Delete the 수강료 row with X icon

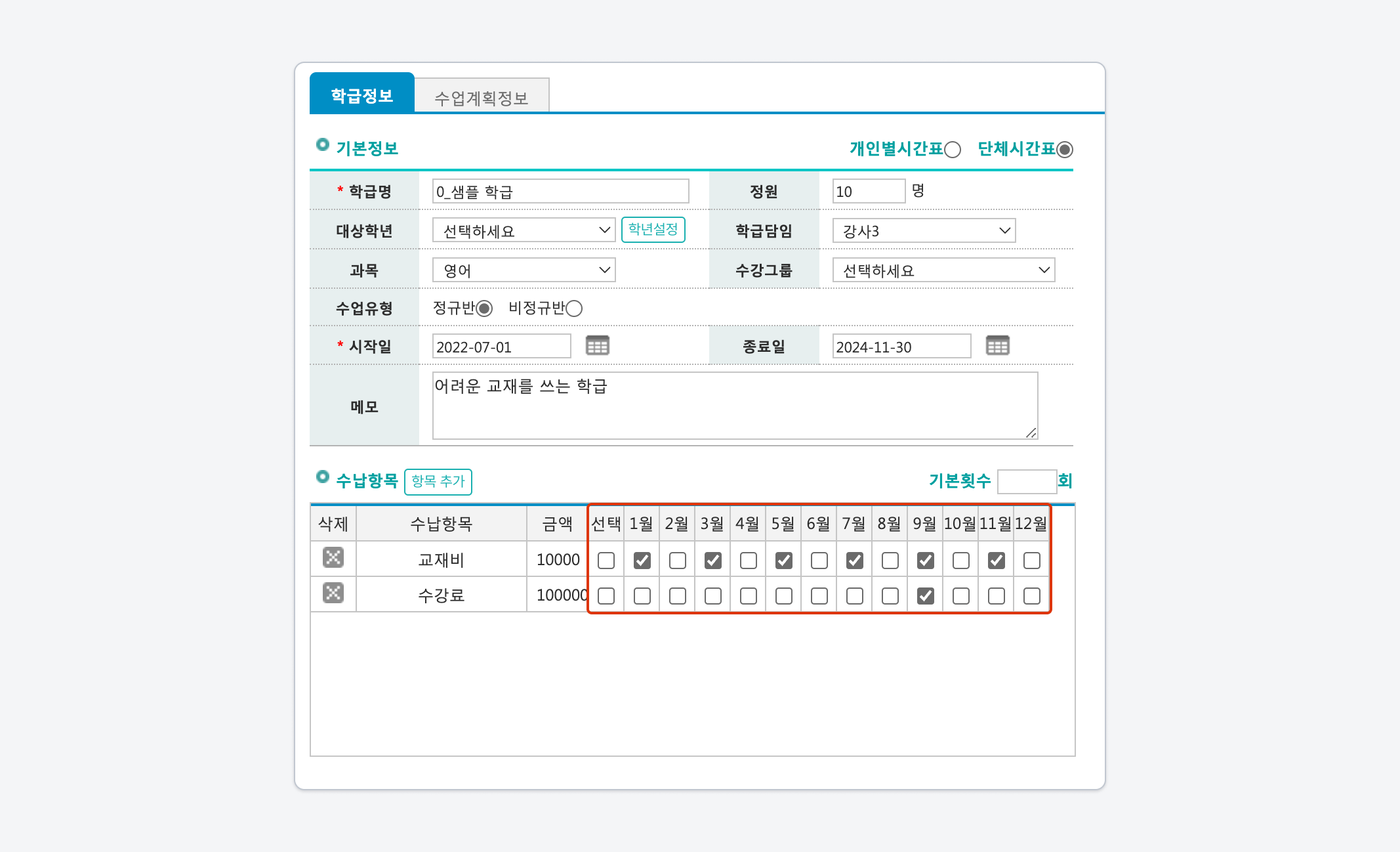(333, 593)
